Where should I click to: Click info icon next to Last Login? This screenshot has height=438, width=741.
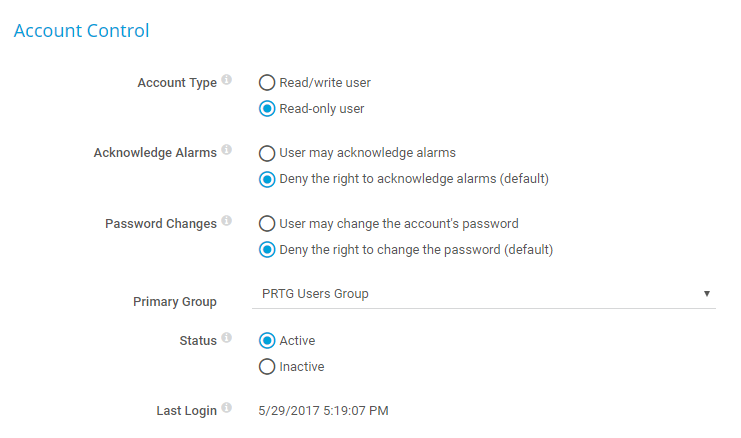pos(227,408)
